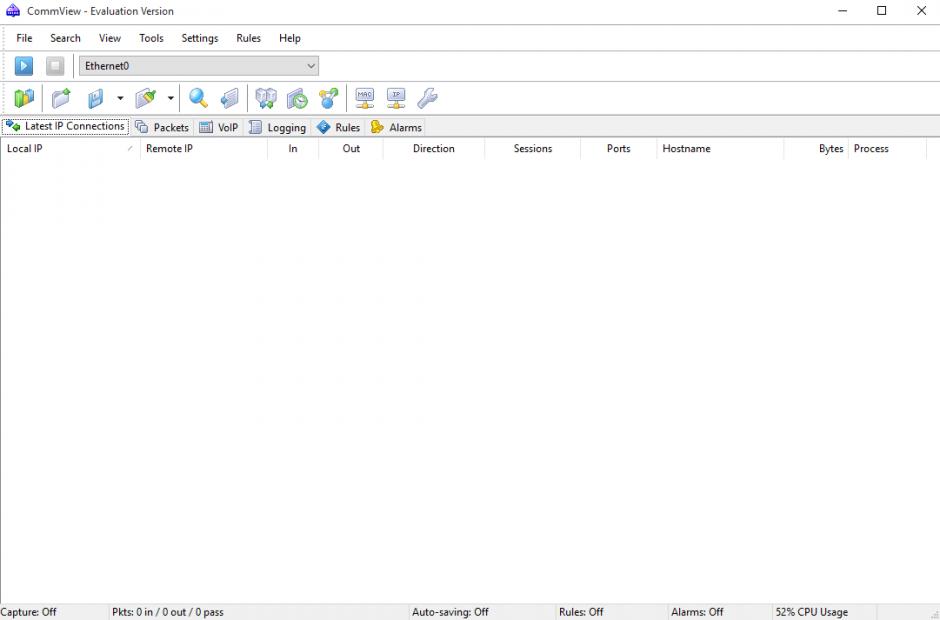The width and height of the screenshot is (940, 620).
Task: Expand the arrow next to the clear brush icon
Action: tap(171, 98)
